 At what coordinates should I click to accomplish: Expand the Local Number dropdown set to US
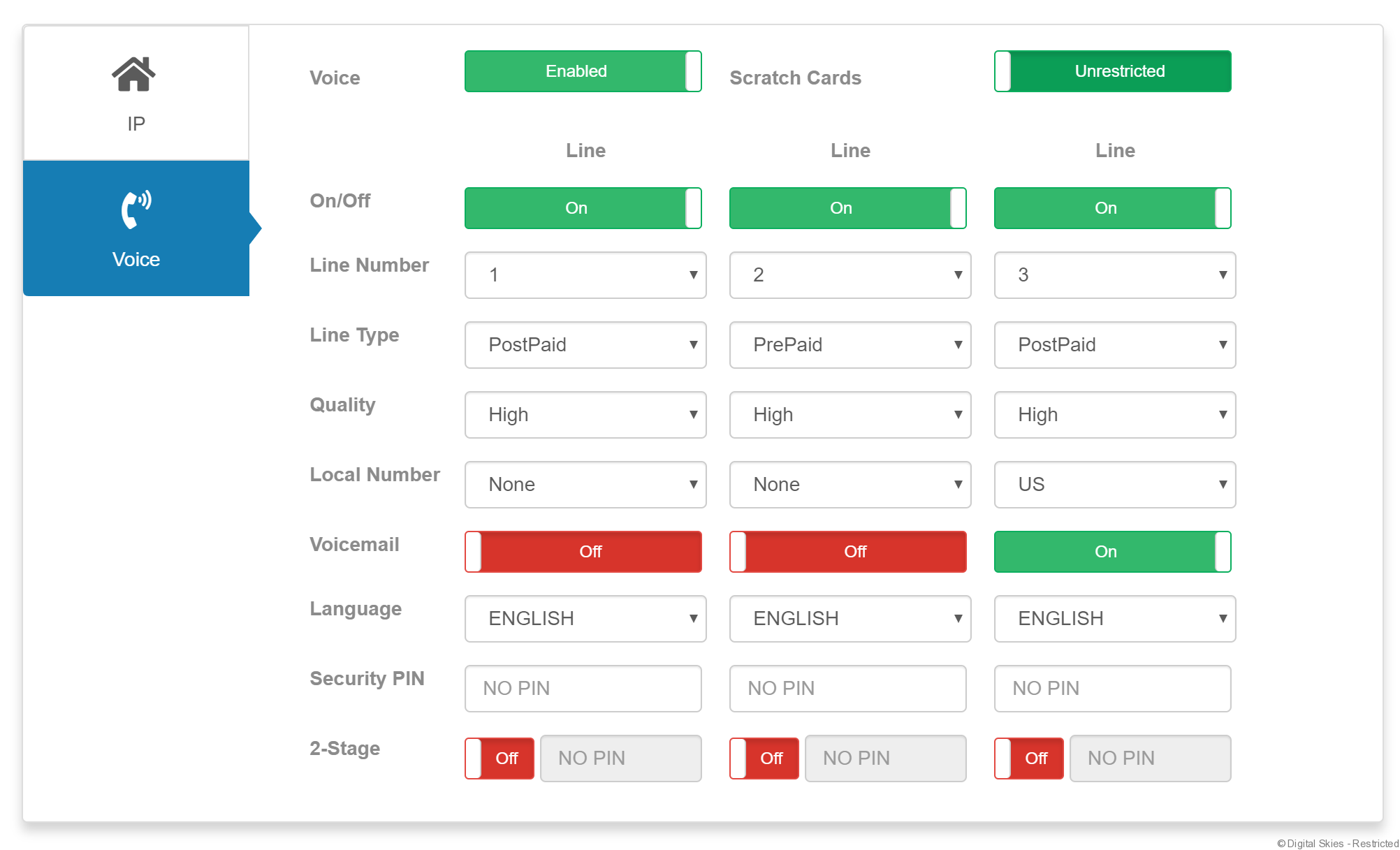(1114, 485)
